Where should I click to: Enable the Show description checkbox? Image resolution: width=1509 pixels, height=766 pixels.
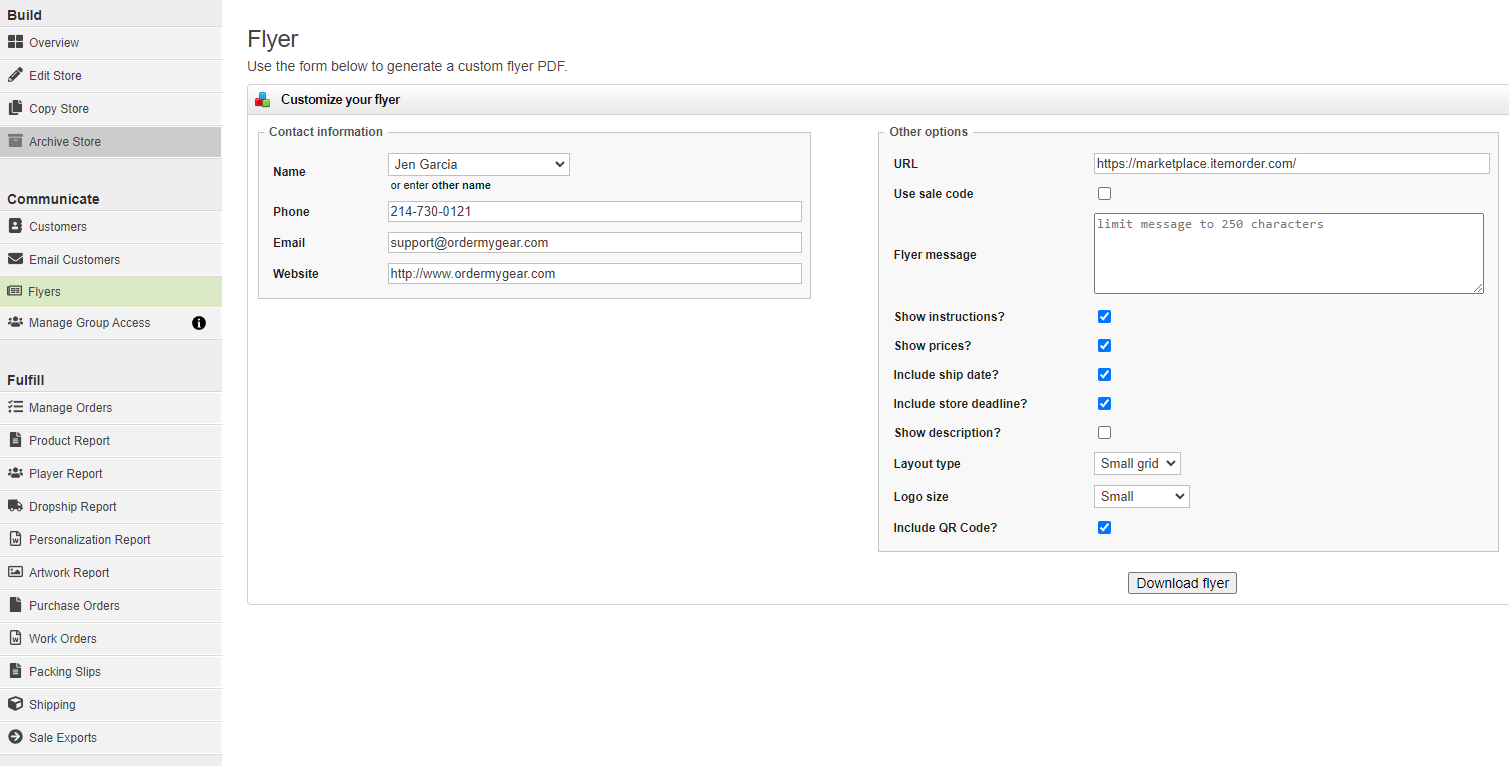tap(1104, 432)
